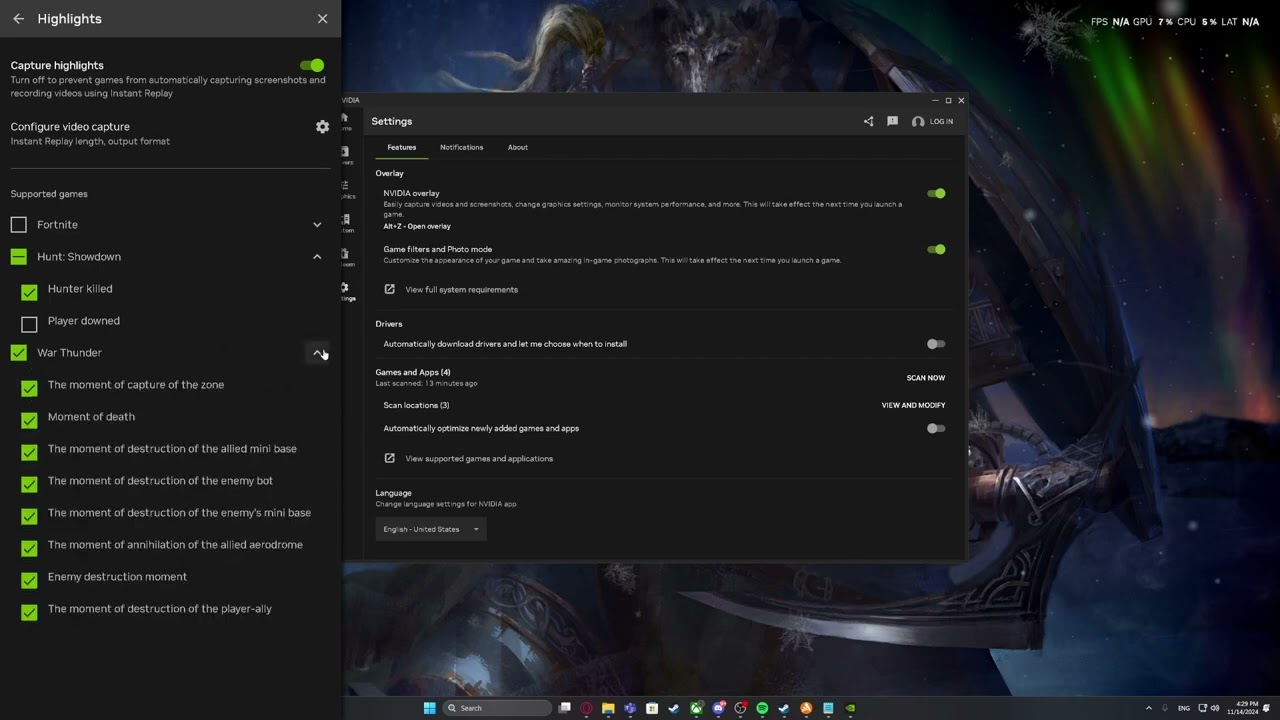Check the Fortnite game checkbox
The height and width of the screenshot is (720, 1280).
coord(19,225)
